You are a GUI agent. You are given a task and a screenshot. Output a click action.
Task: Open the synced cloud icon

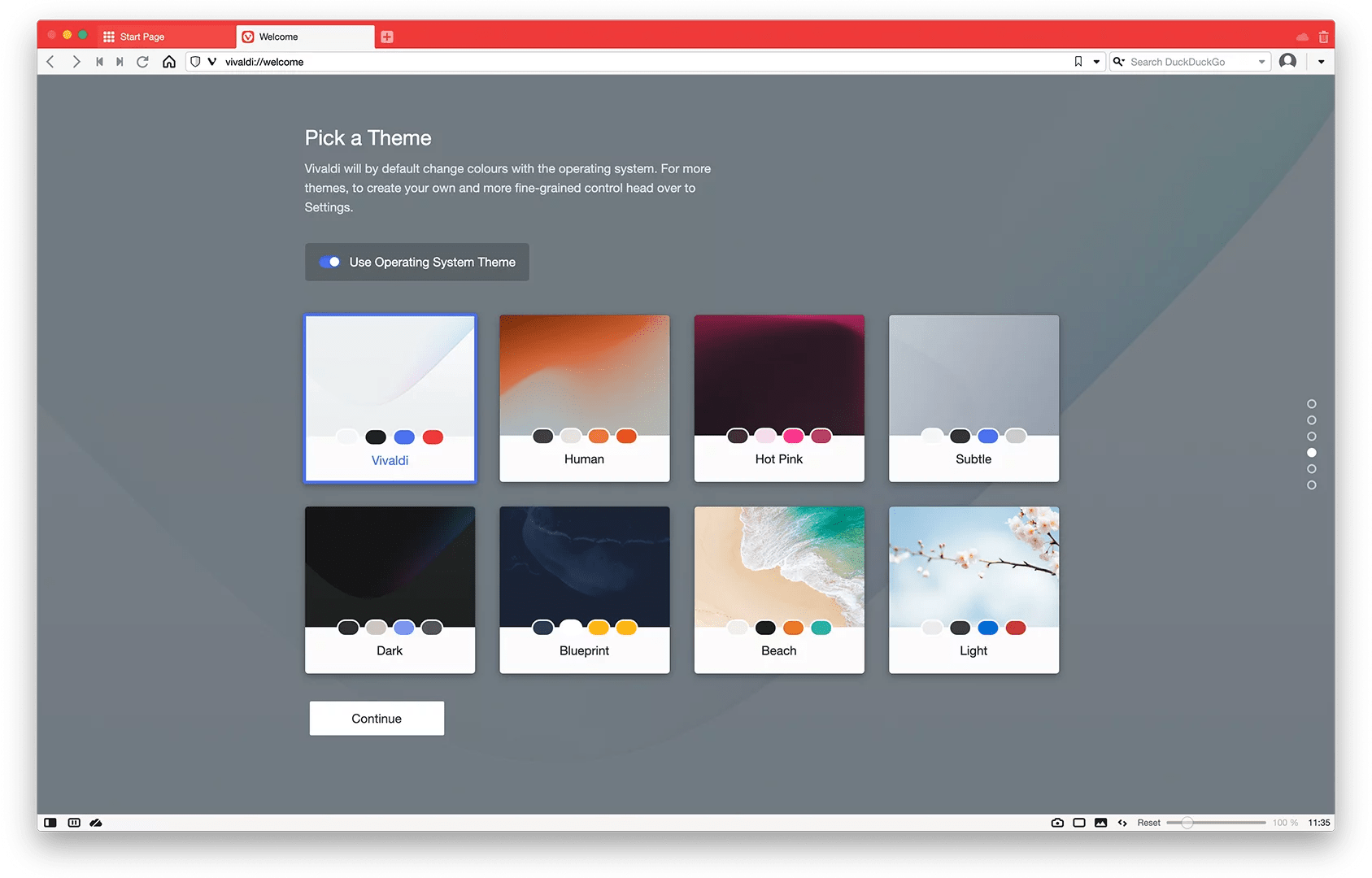(x=1301, y=36)
